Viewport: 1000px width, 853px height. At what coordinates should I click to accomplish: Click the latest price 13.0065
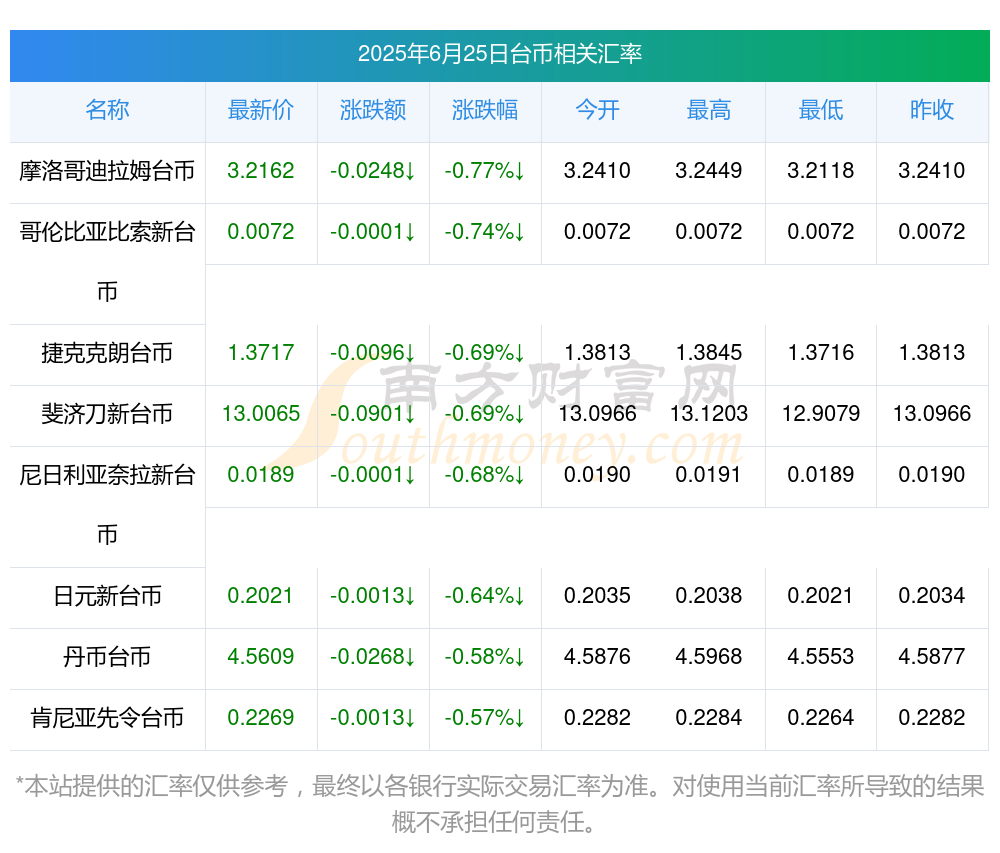click(261, 414)
